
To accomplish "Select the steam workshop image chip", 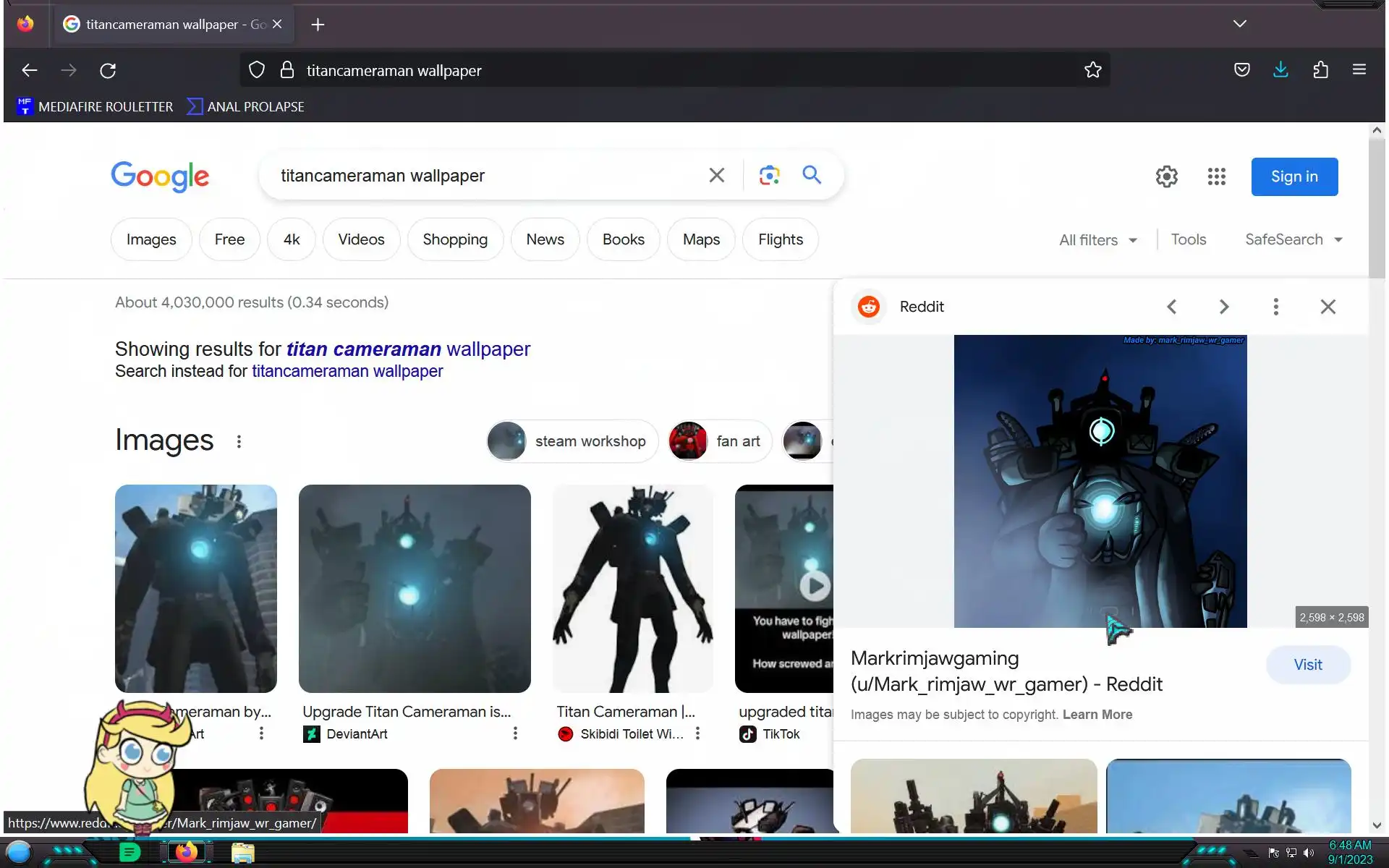I will [x=572, y=441].
